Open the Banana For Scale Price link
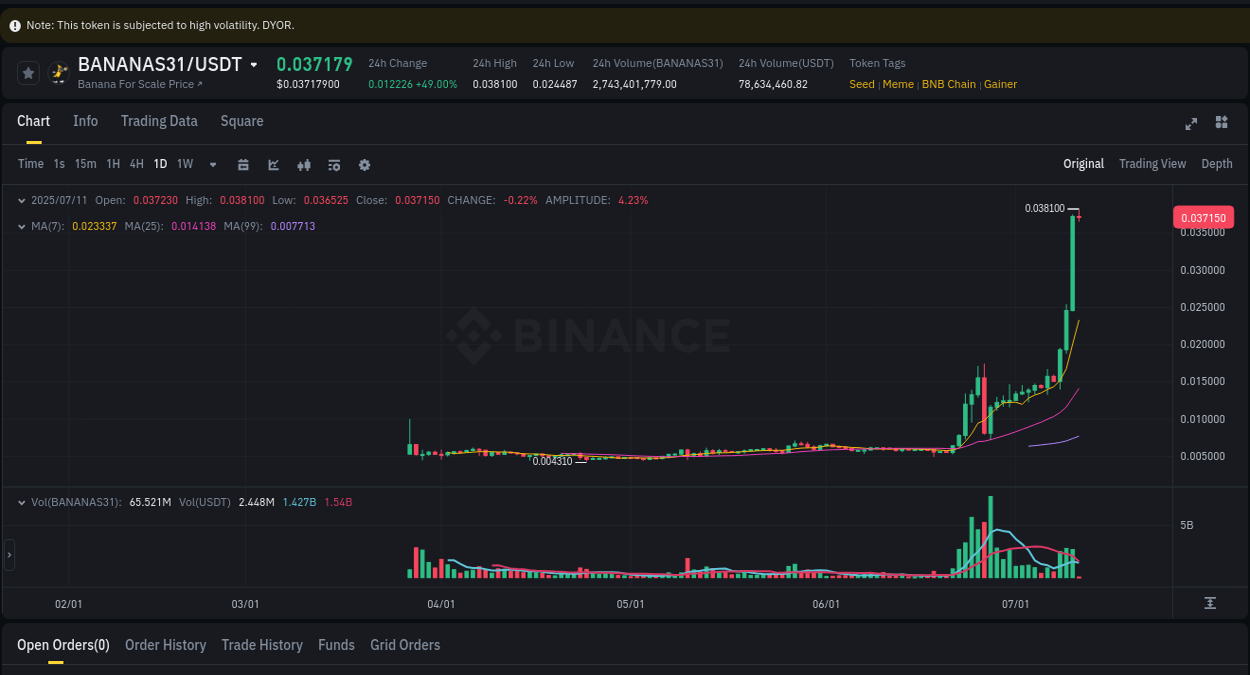Viewport: 1250px width, 675px height. pos(137,85)
